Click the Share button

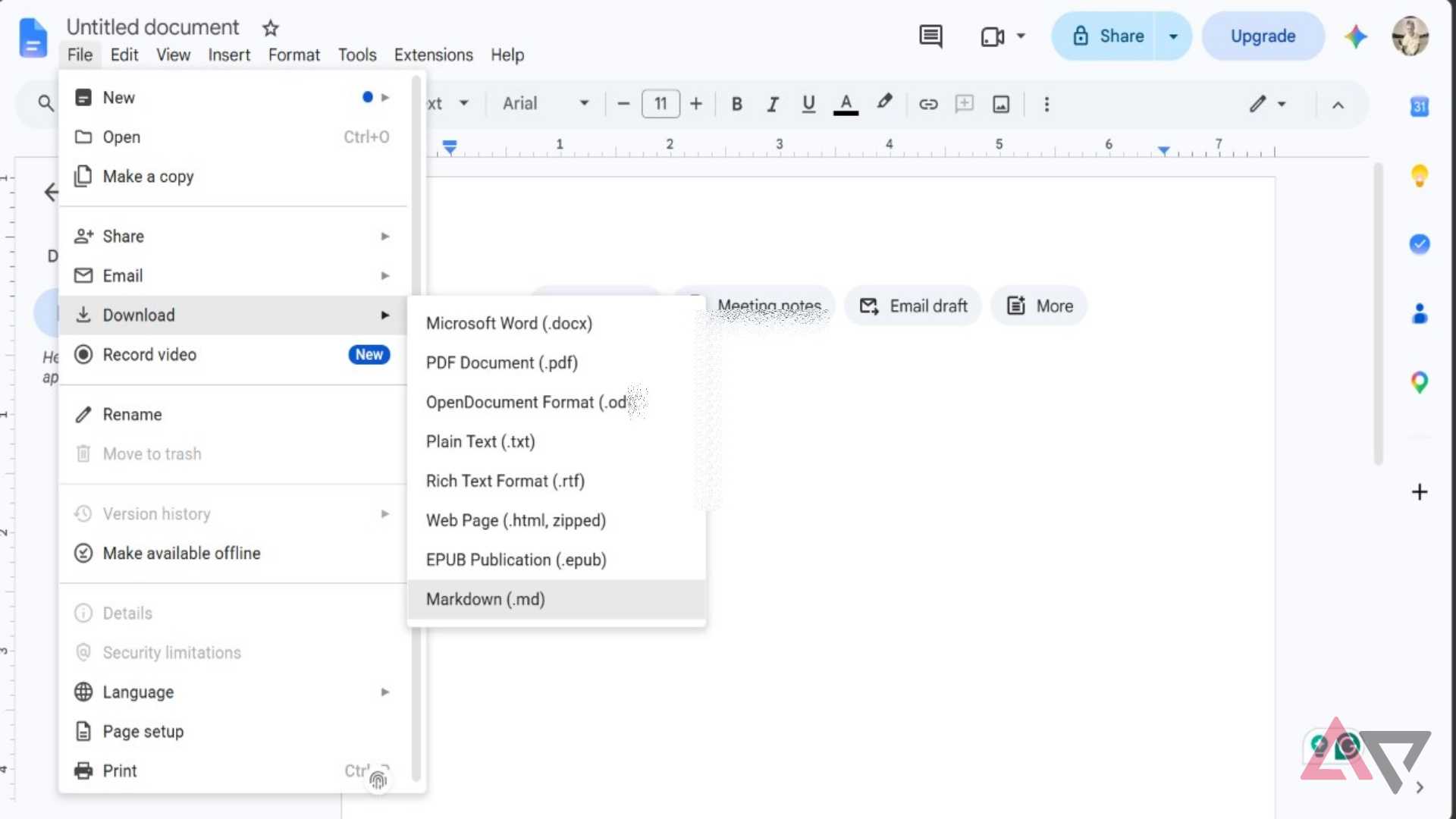(1105, 36)
